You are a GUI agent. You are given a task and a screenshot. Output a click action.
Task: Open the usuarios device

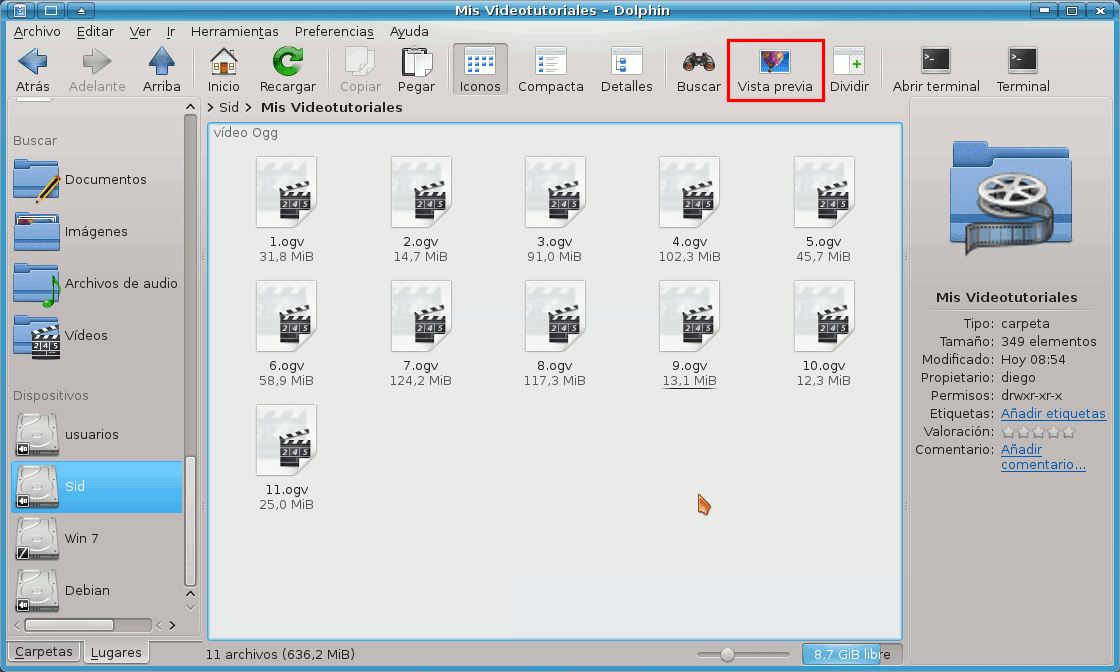click(96, 434)
